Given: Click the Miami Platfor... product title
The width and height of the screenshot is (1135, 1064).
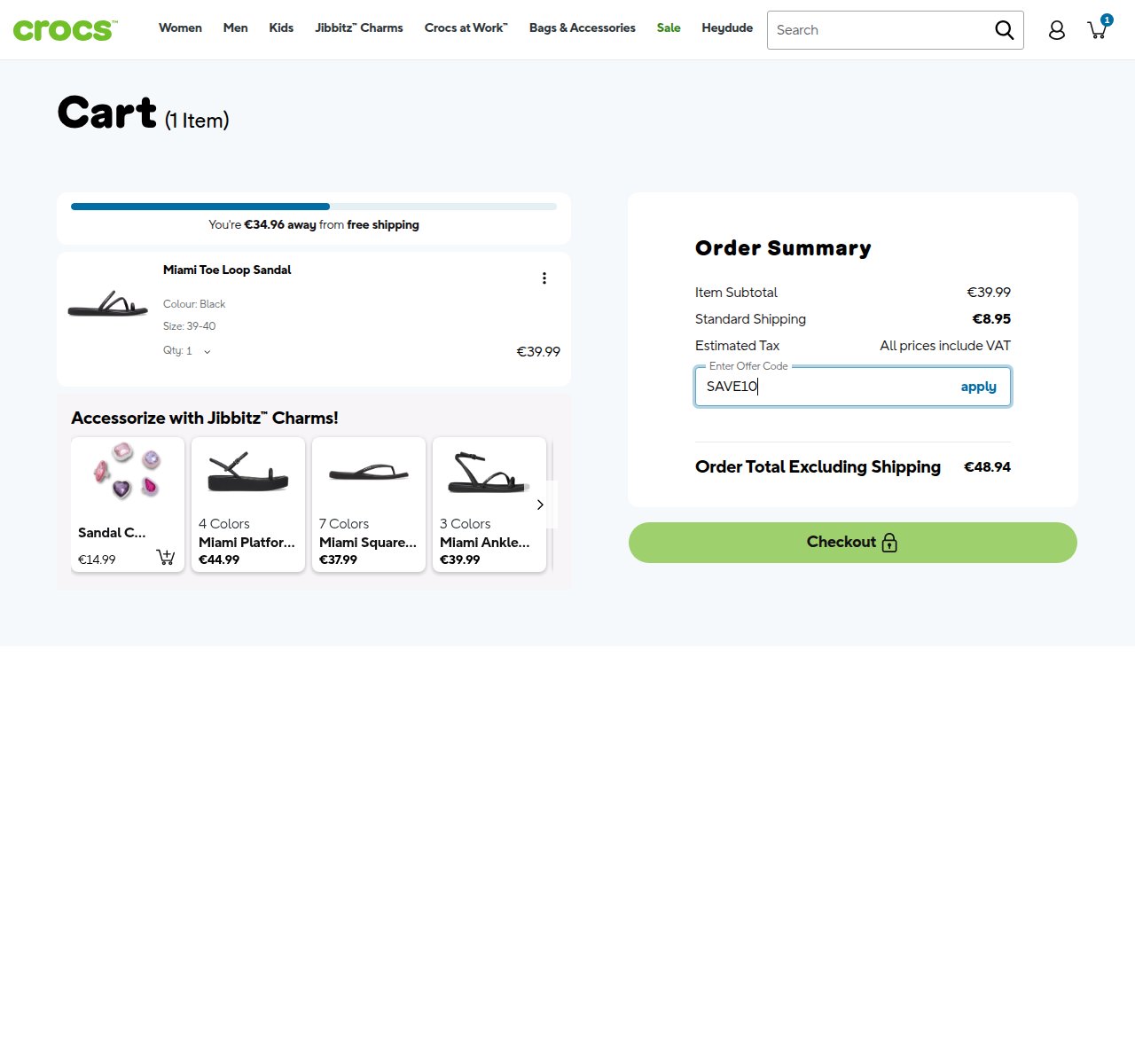Looking at the screenshot, I should (x=247, y=543).
